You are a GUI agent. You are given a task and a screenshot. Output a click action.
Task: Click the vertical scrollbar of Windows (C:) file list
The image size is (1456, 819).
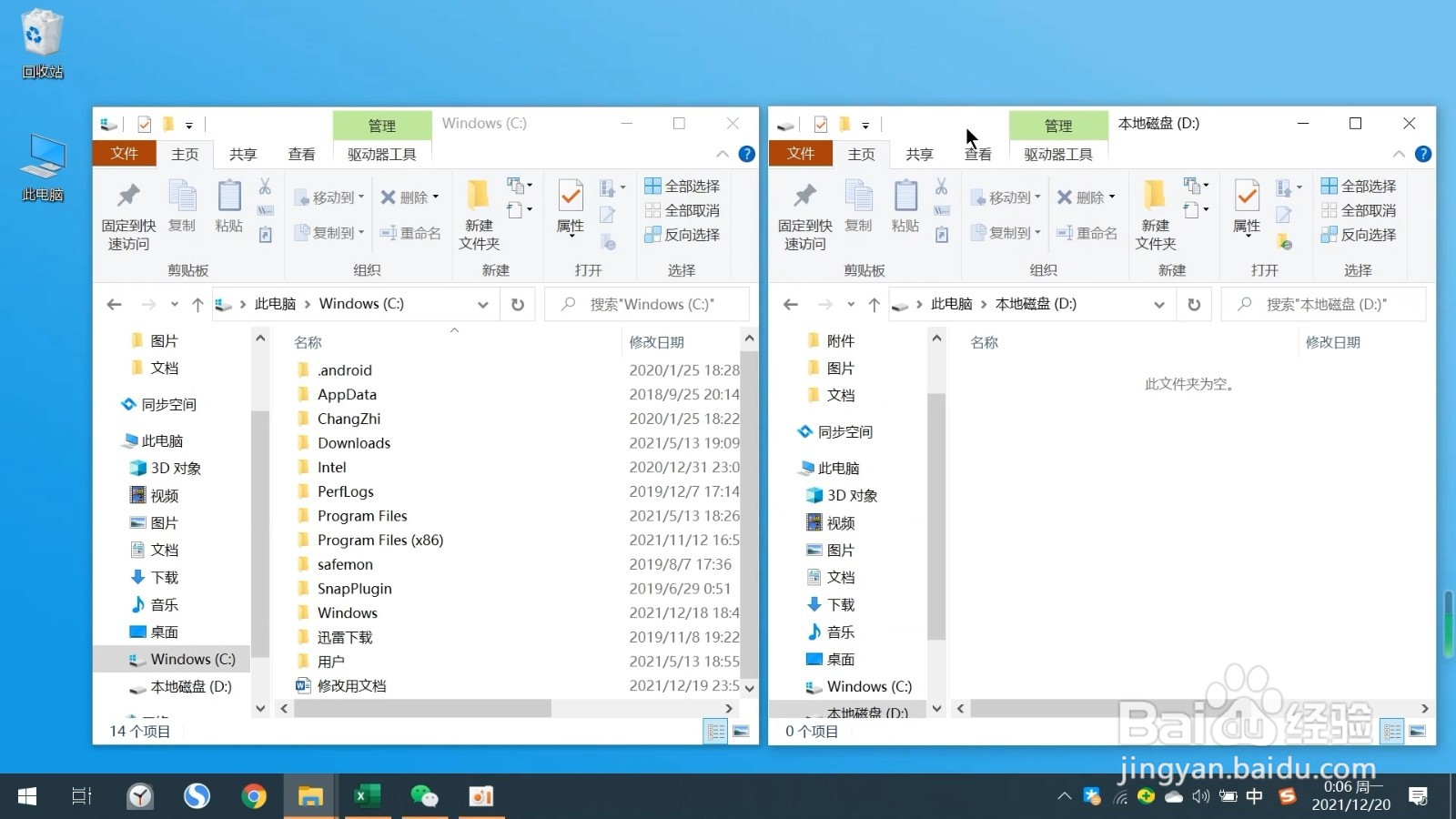coord(750,515)
